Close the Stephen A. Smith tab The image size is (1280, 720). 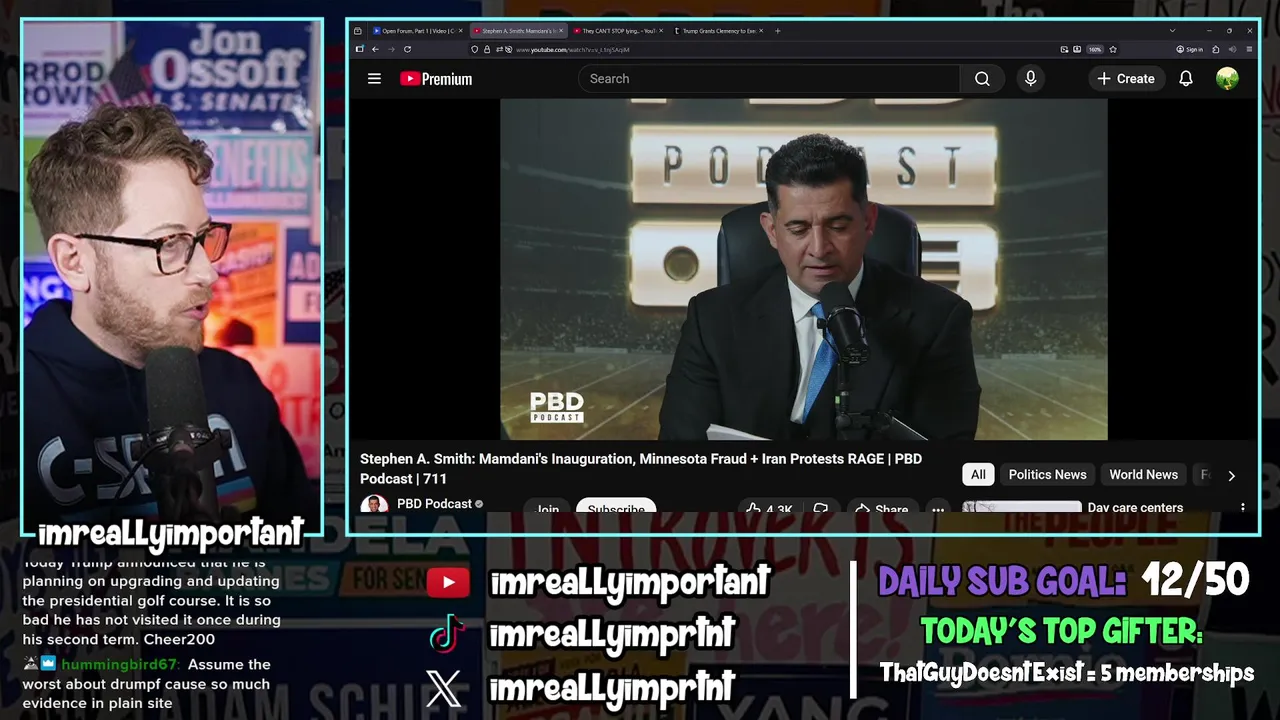pyautogui.click(x=561, y=31)
